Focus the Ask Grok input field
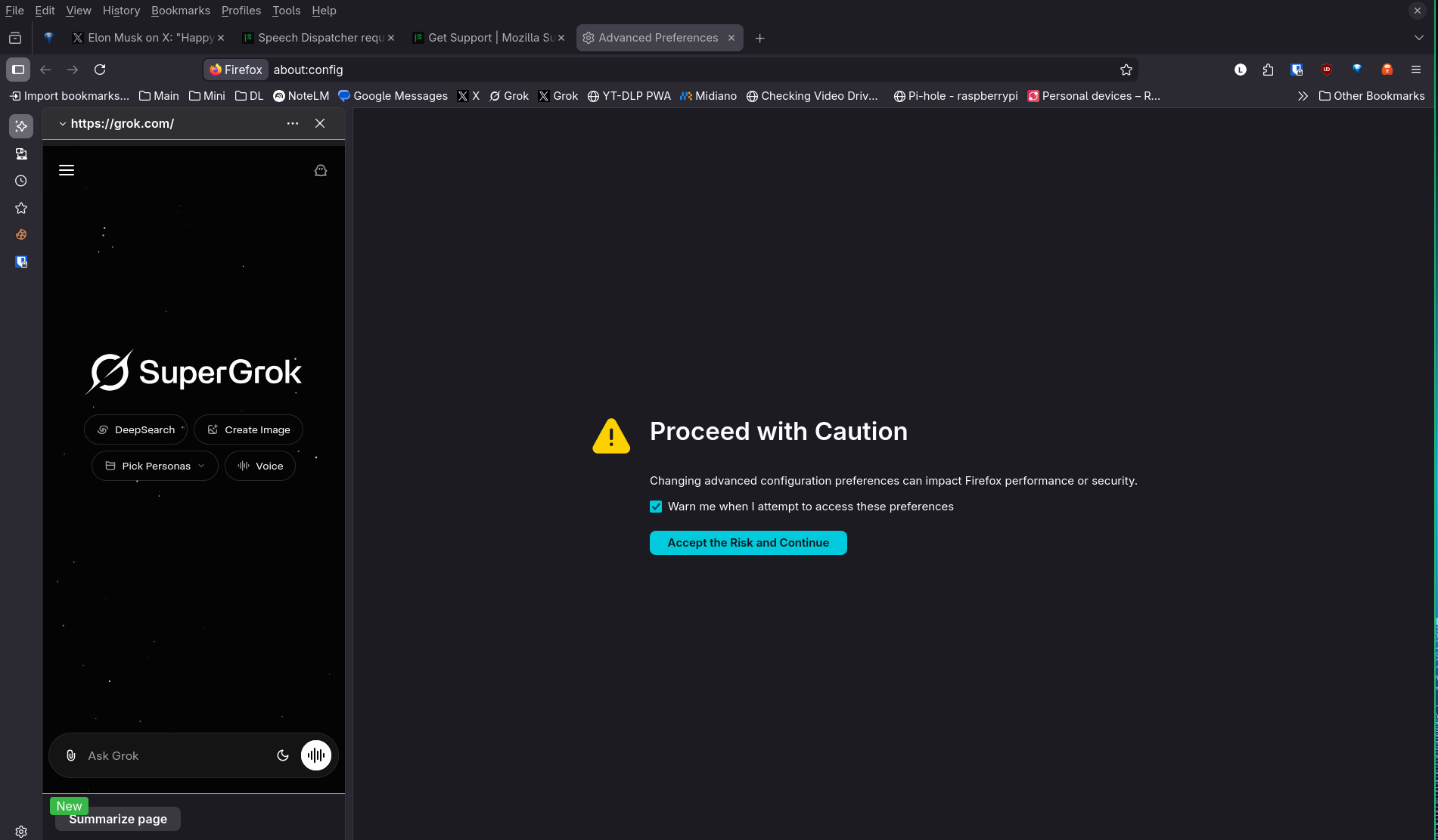 177,755
